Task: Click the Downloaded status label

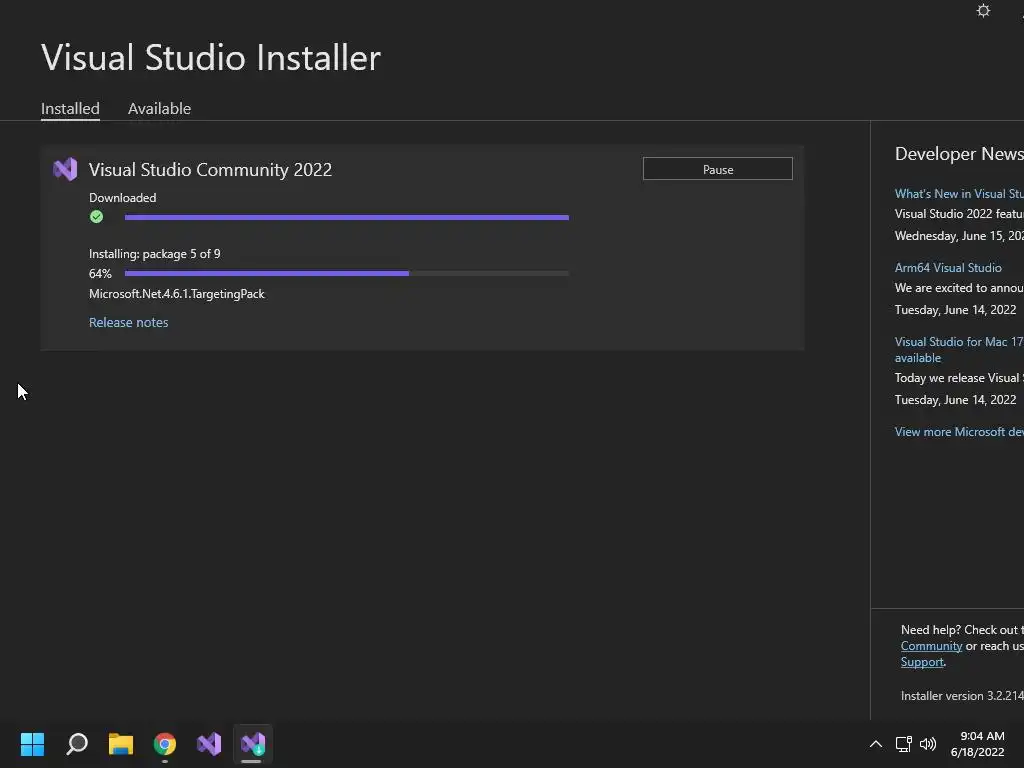Action: [x=123, y=197]
